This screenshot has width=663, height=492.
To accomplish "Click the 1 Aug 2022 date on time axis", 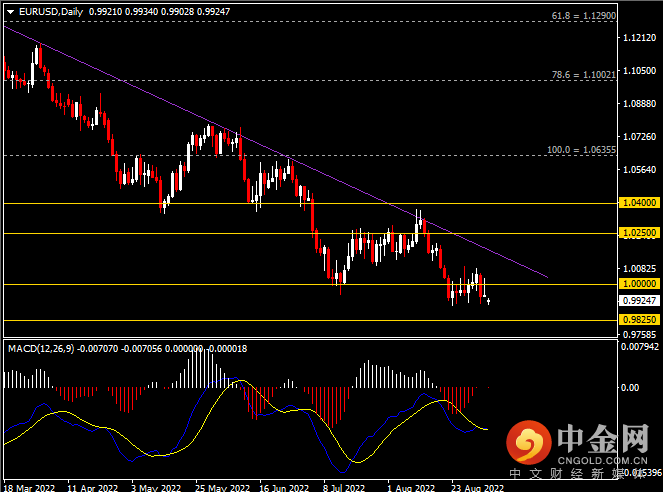I will coord(411,488).
